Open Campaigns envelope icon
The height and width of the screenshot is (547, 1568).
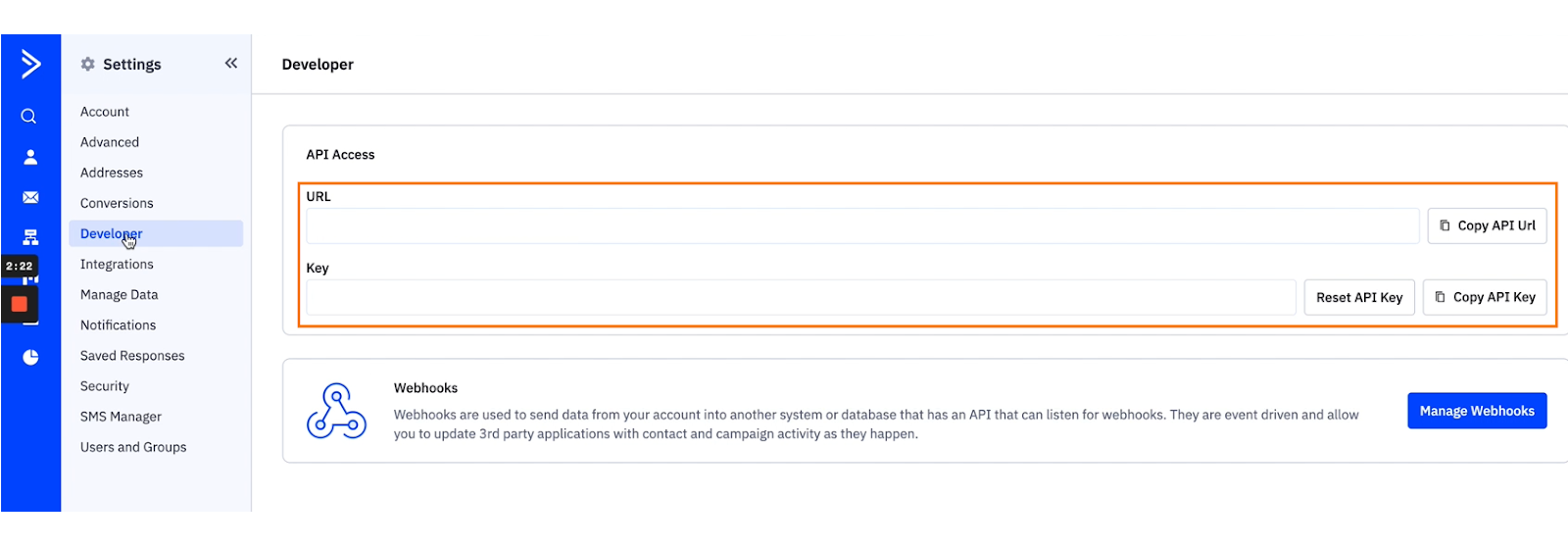pyautogui.click(x=30, y=197)
